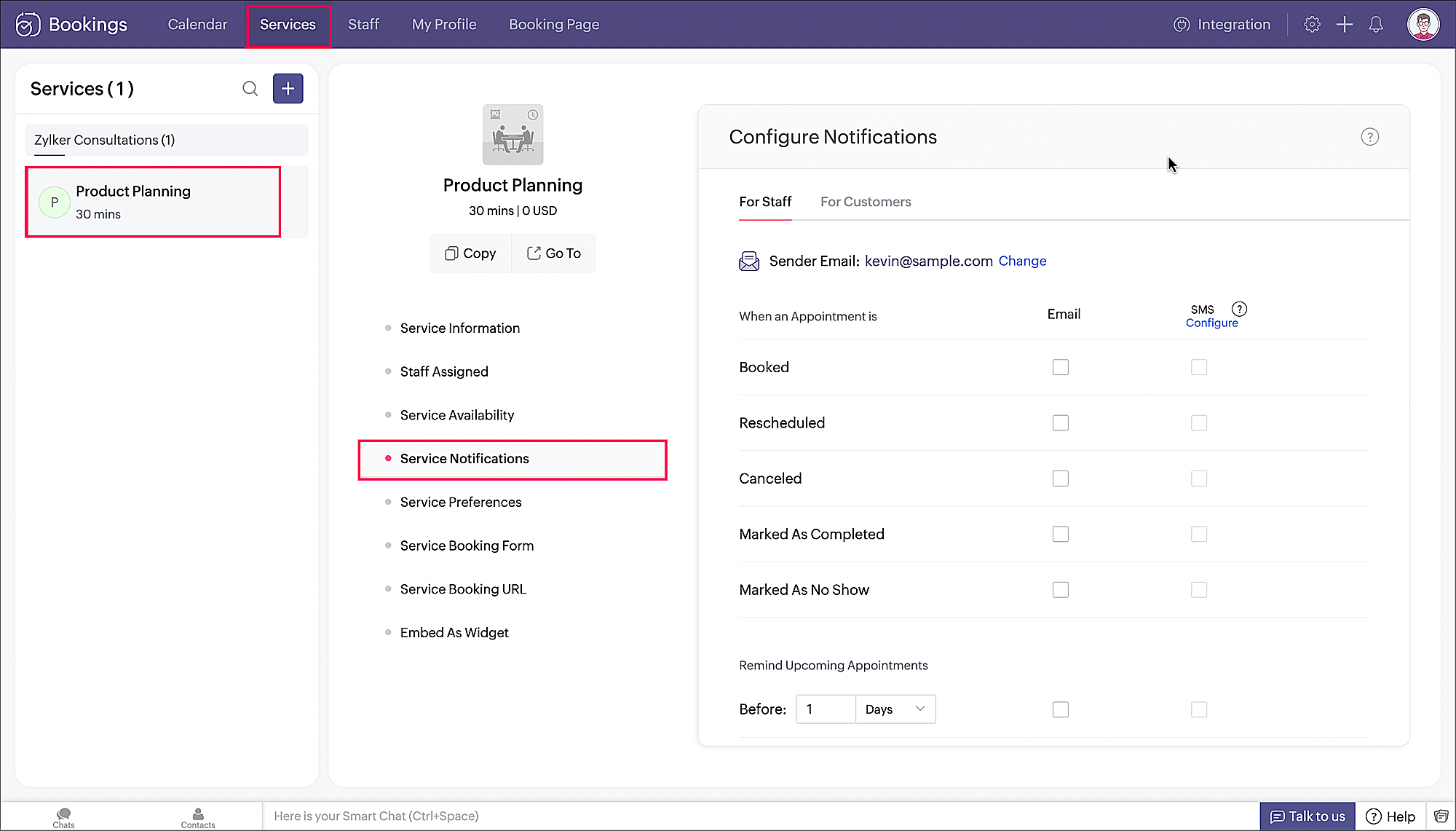Viewport: 1456px width, 831px height.
Task: Open the user profile avatar menu
Action: pyautogui.click(x=1423, y=24)
